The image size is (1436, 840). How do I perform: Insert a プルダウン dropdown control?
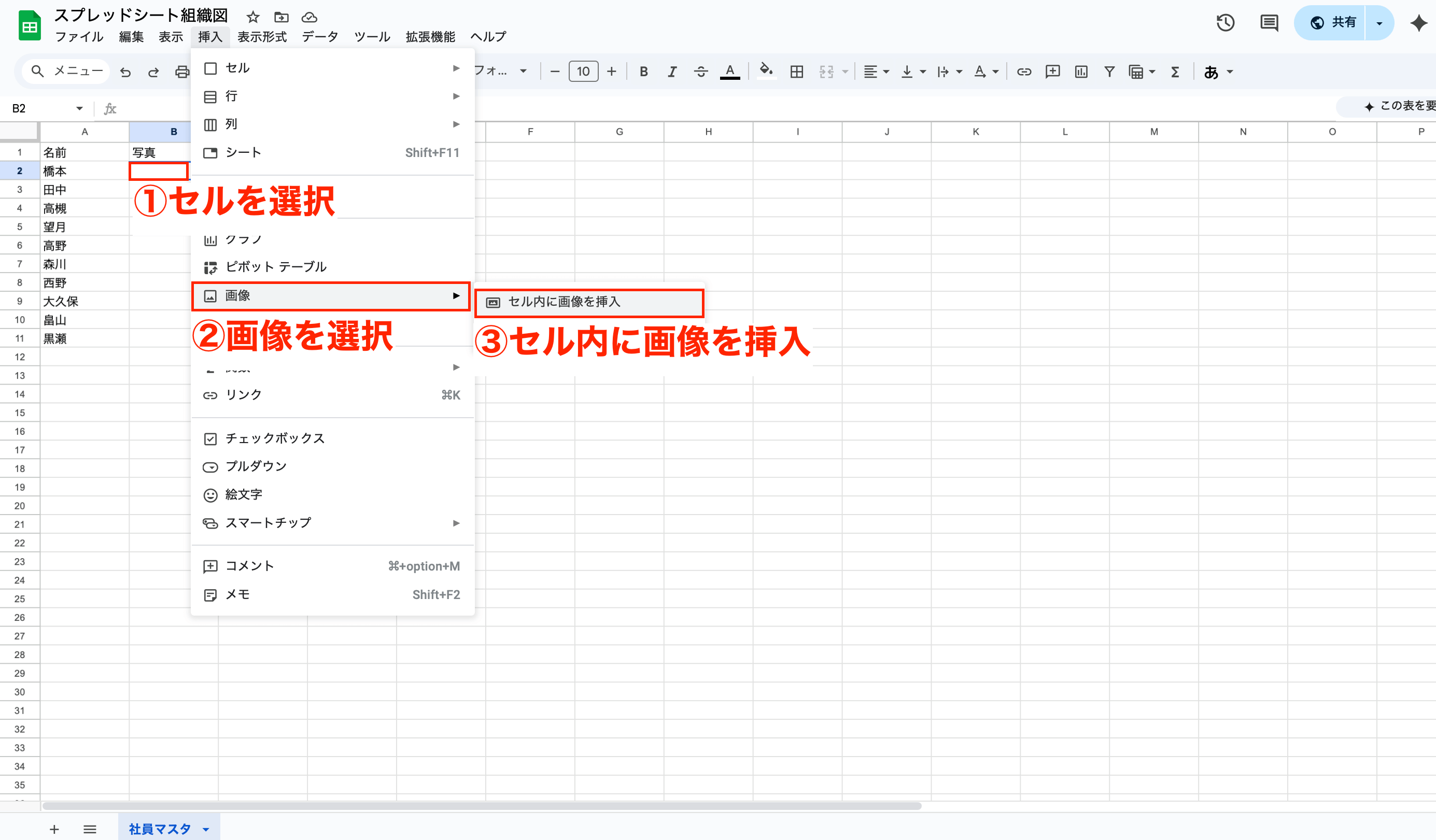257,466
